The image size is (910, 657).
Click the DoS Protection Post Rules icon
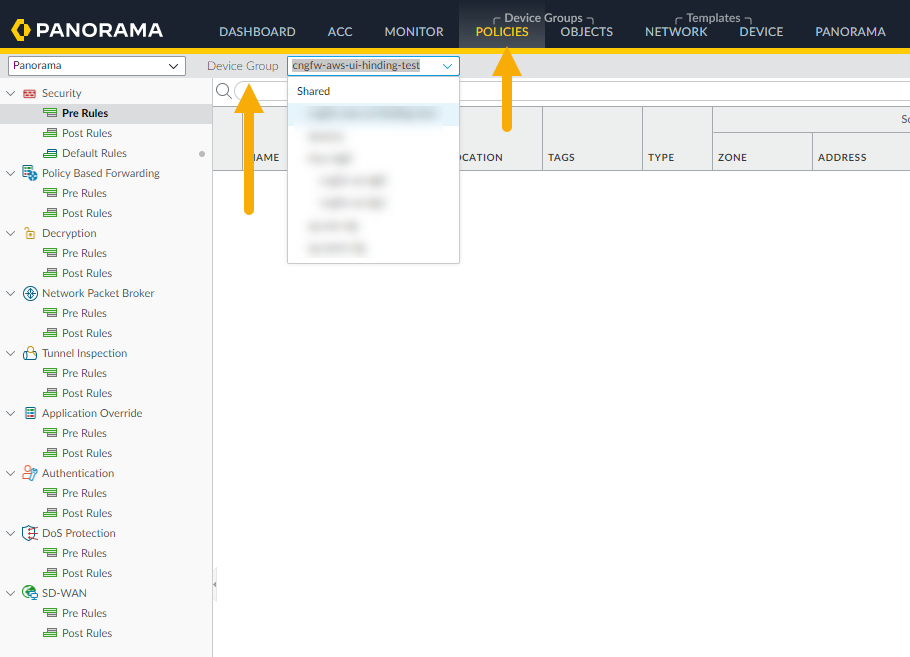(x=50, y=573)
